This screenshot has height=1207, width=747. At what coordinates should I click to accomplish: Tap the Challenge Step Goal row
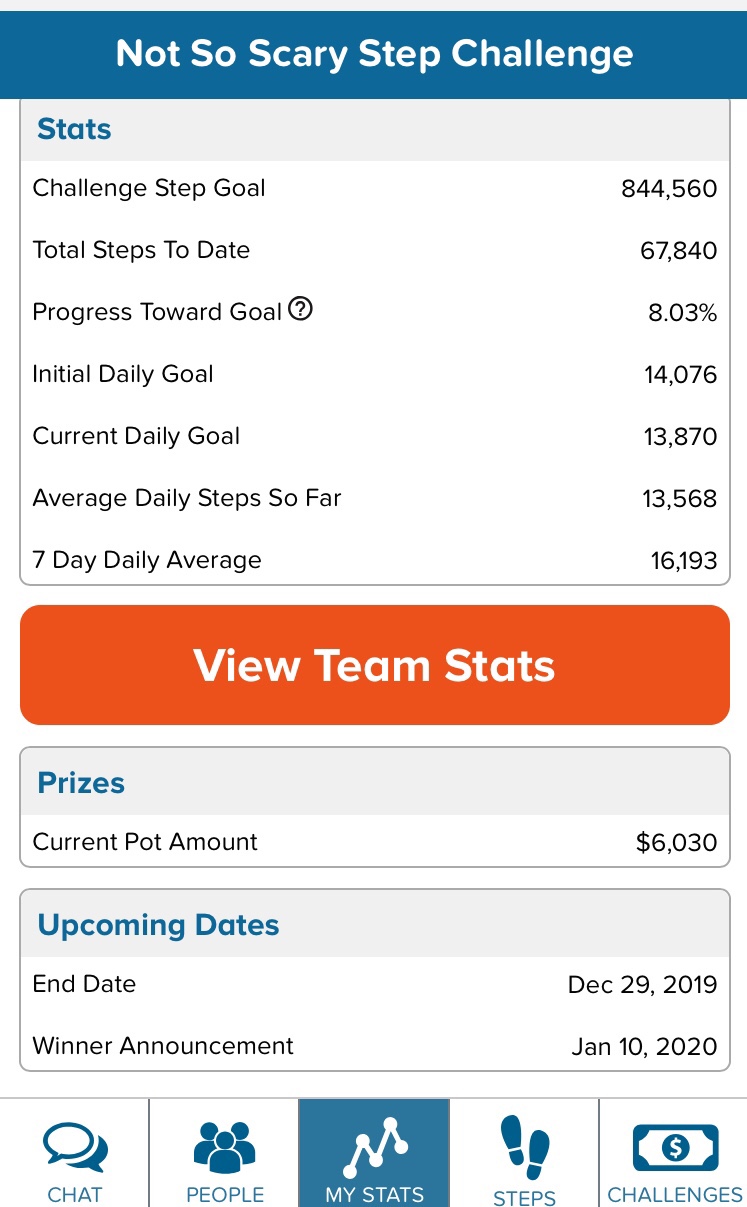click(x=374, y=188)
